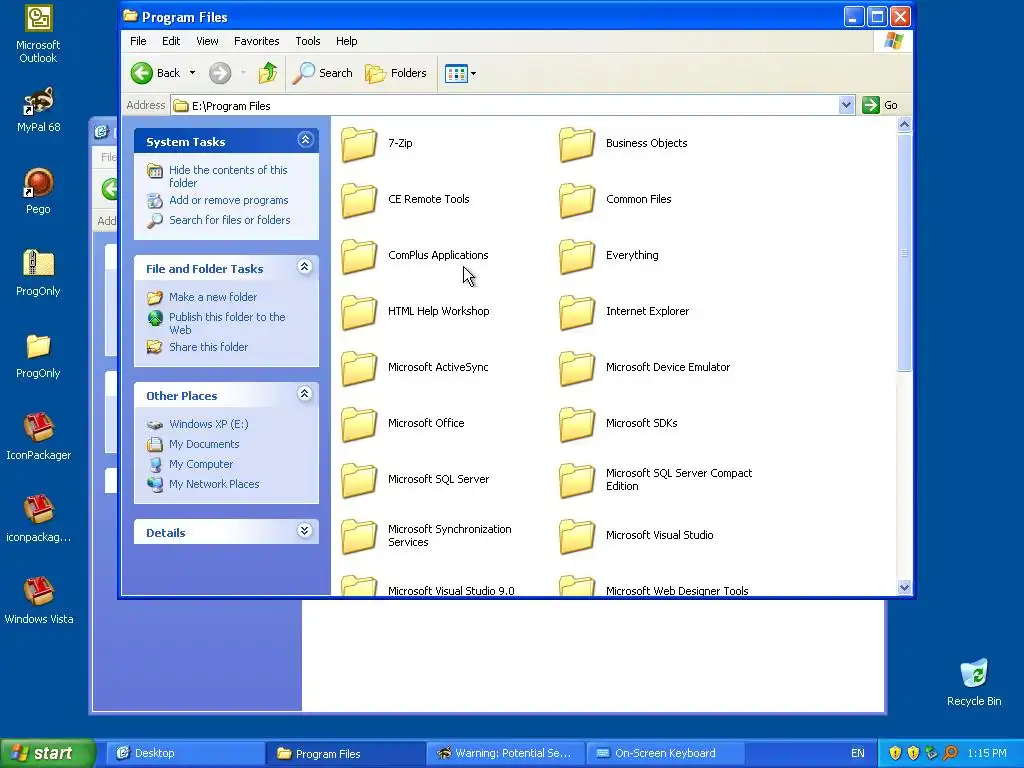Open the Back history dropdown arrow
The height and width of the screenshot is (768, 1024).
192,73
